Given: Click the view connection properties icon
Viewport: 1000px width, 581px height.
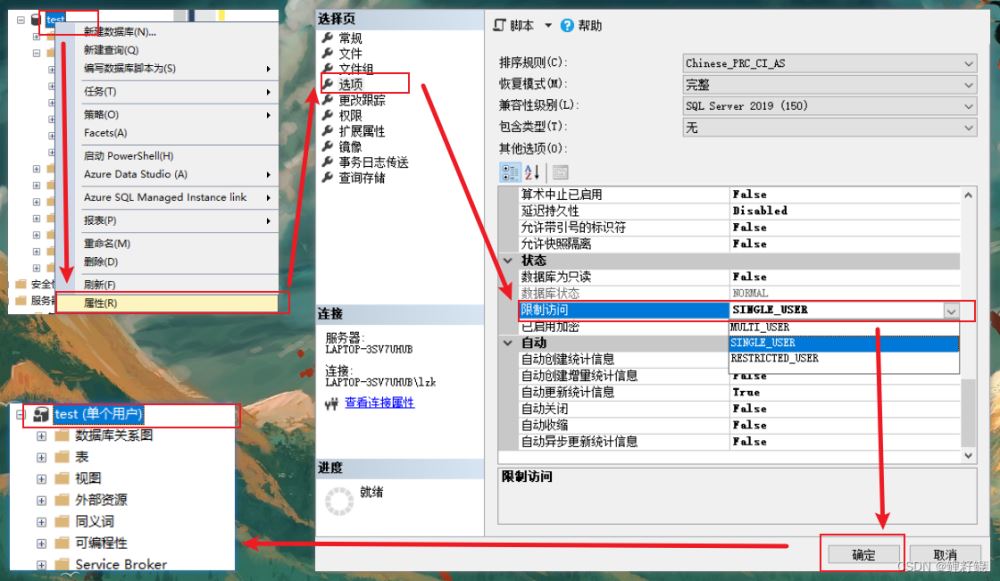Looking at the screenshot, I should point(332,403).
